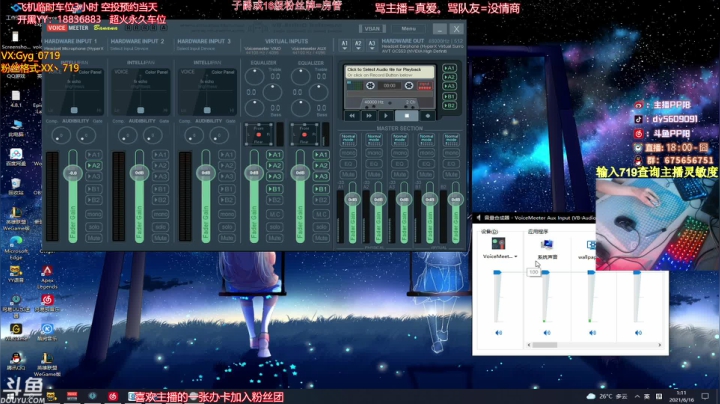Change the A1 master bus Normal mode selector

[349, 140]
